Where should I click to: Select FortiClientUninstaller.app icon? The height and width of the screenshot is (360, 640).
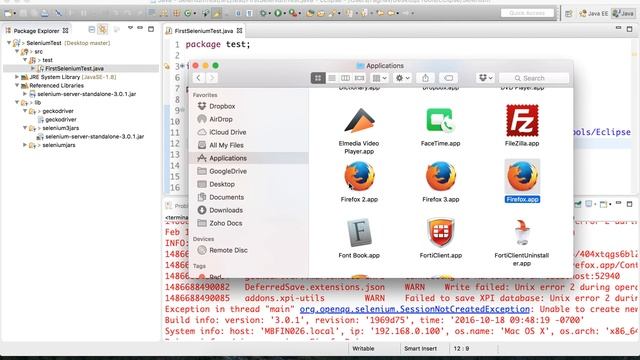coord(522,233)
